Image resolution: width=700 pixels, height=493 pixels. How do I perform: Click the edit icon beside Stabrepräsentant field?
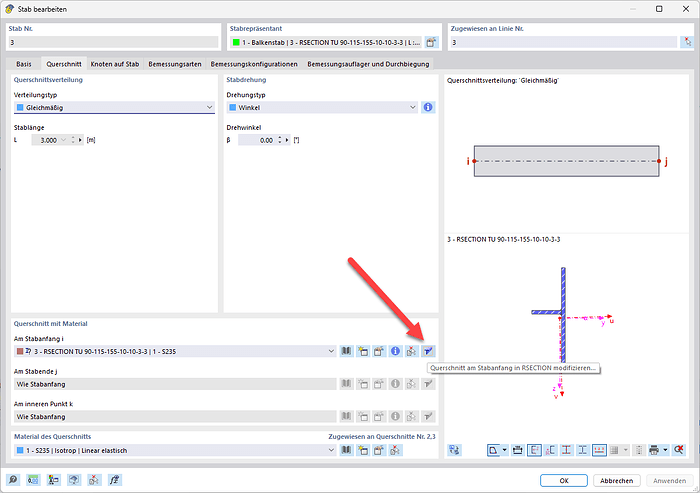click(x=431, y=42)
